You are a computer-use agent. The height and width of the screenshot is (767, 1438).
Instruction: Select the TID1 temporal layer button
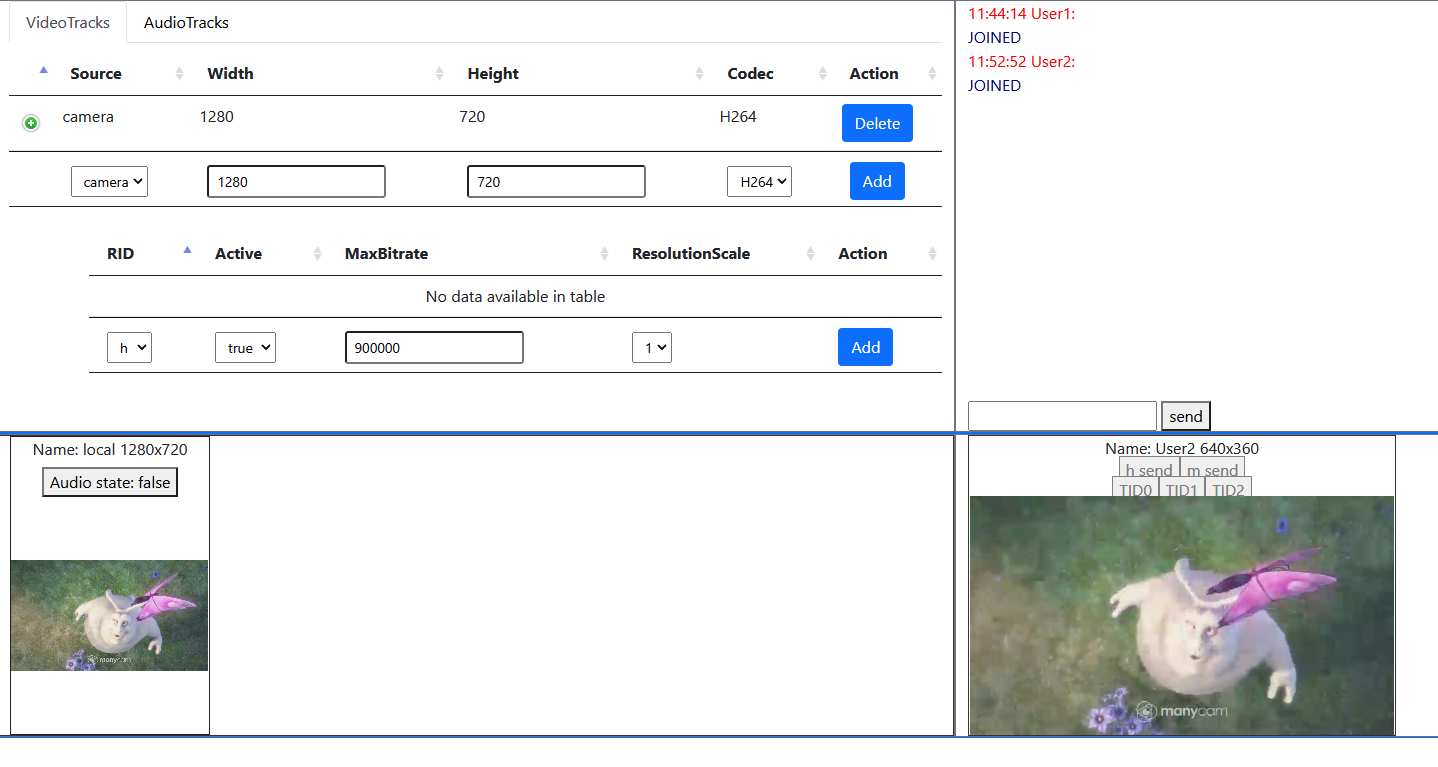point(1181,489)
